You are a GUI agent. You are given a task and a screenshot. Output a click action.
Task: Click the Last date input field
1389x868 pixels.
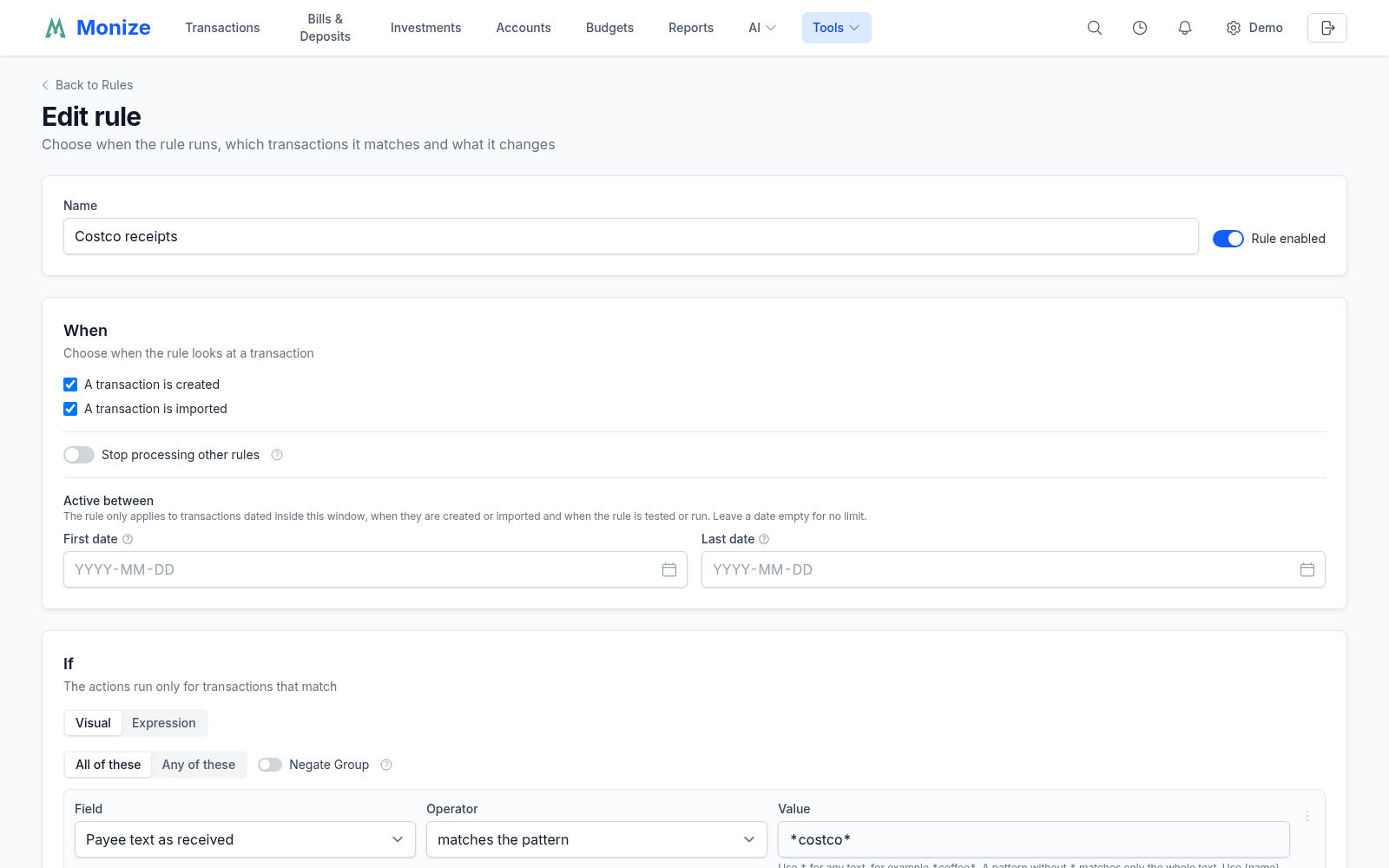coord(1013,569)
